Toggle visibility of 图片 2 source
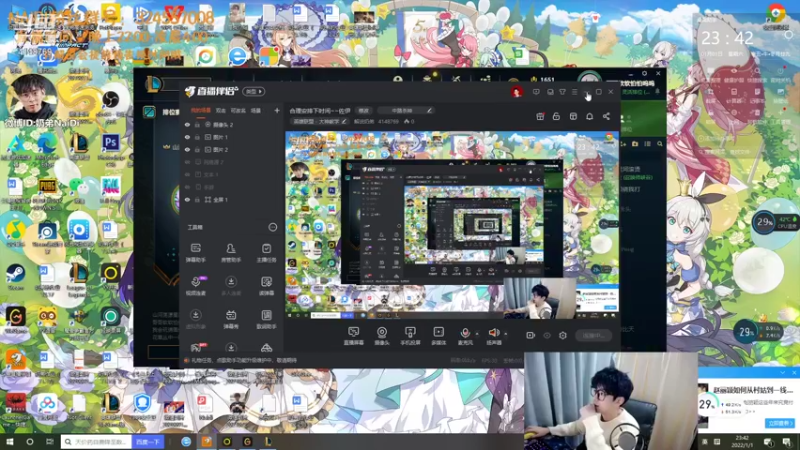Screen dimensions: 800x450 (x=187, y=149)
